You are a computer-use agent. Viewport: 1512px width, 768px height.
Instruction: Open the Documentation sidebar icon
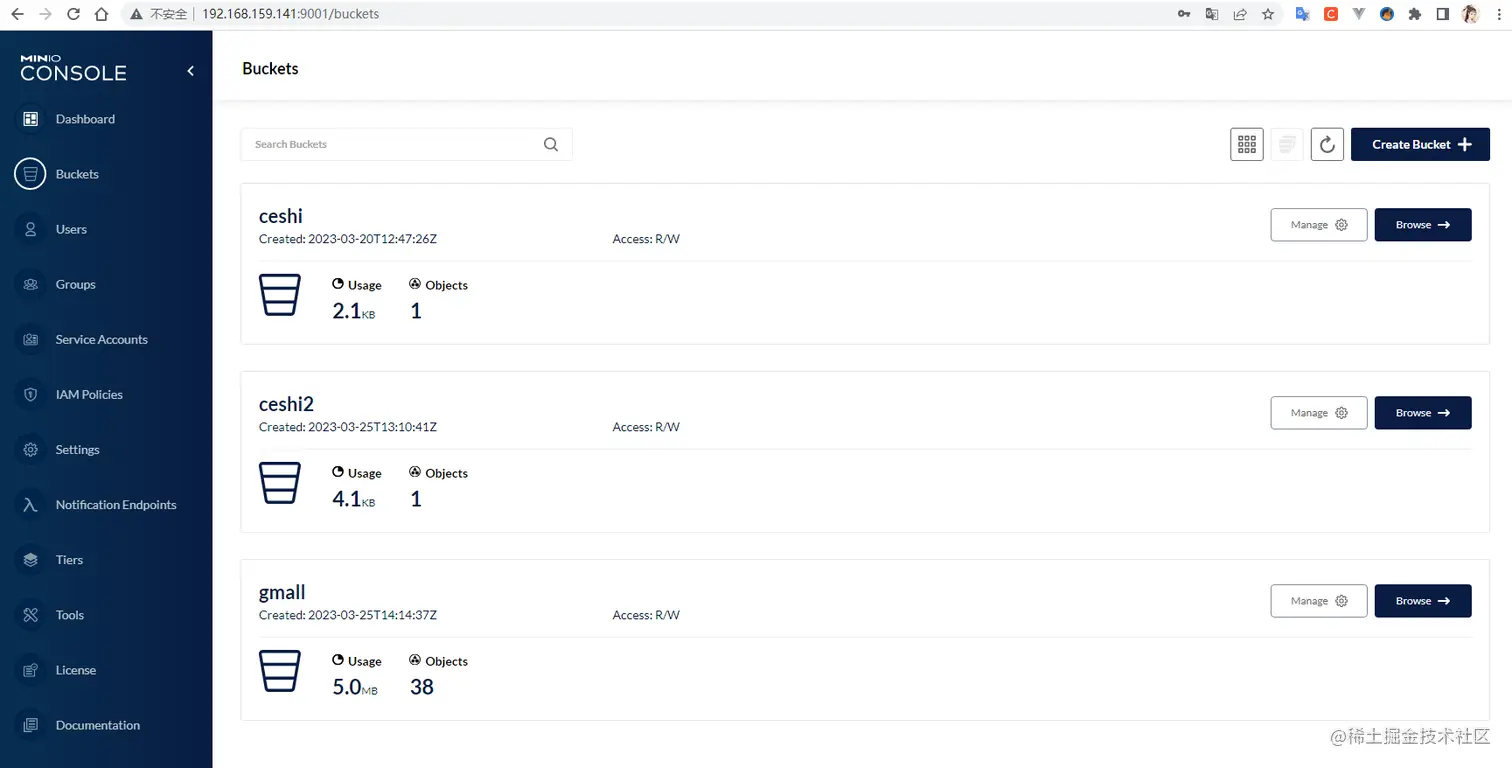point(30,725)
